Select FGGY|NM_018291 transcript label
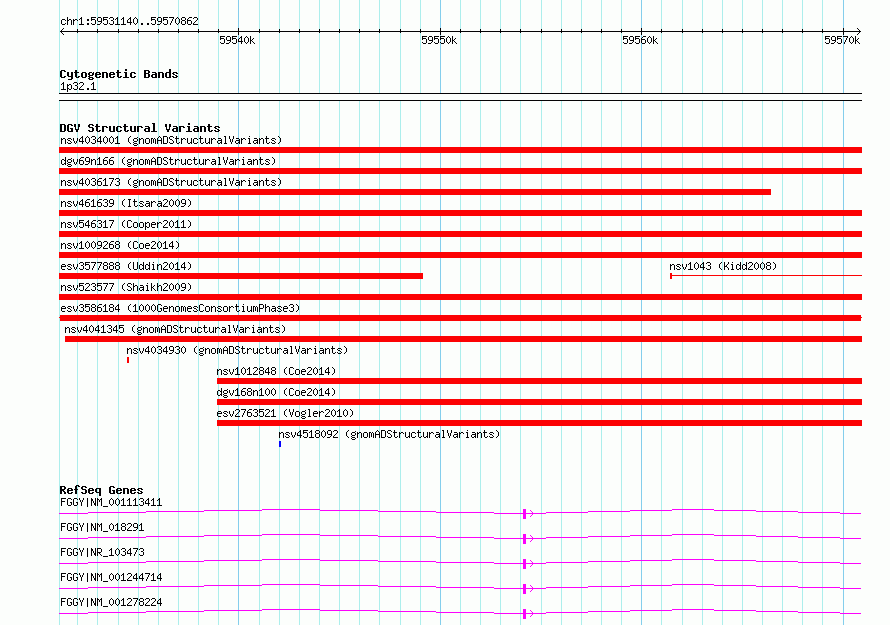 click(x=102, y=527)
